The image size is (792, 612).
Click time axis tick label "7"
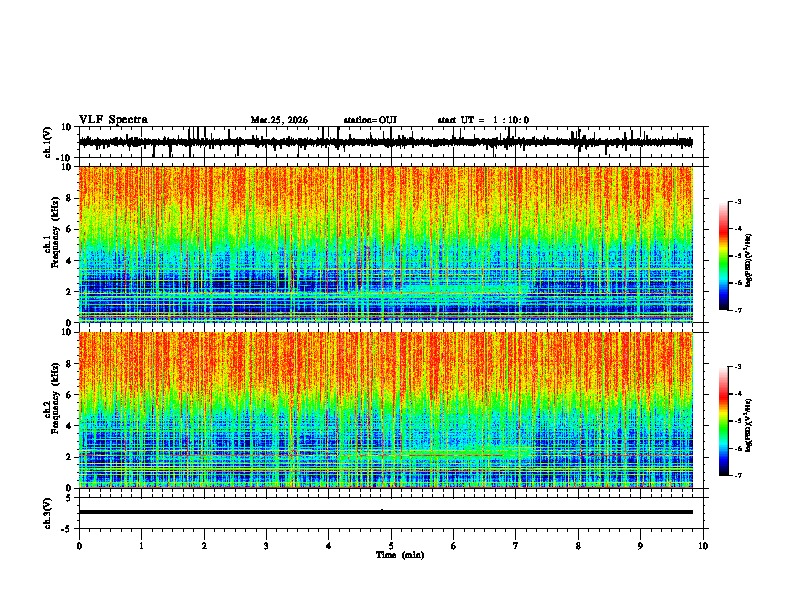pyautogui.click(x=516, y=546)
